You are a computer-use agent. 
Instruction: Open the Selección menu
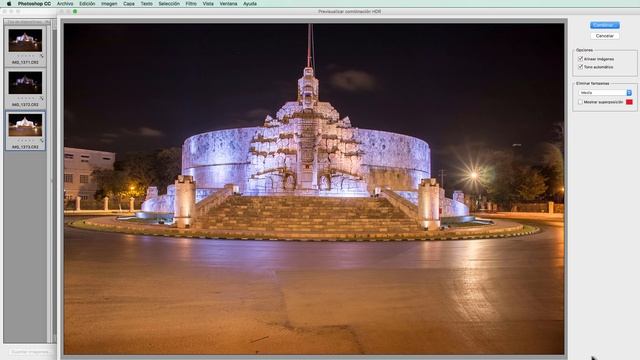(x=169, y=4)
